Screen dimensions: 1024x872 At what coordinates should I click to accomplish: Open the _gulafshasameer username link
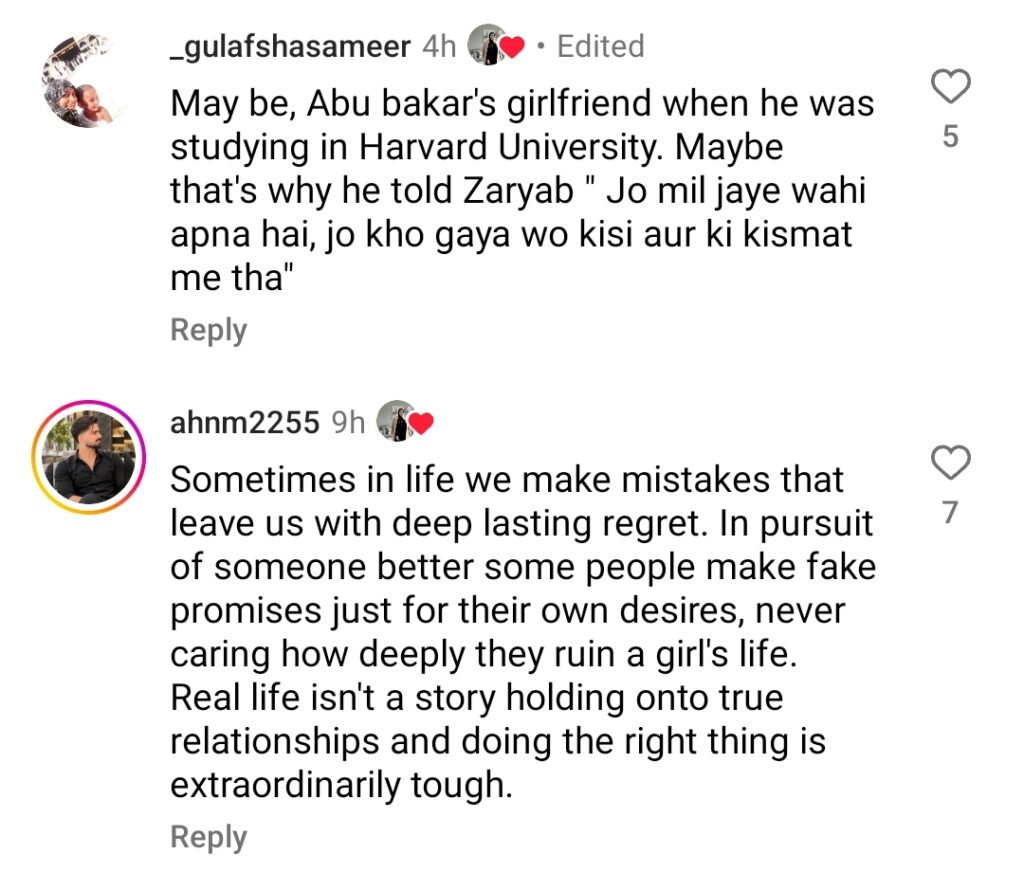coord(290,47)
